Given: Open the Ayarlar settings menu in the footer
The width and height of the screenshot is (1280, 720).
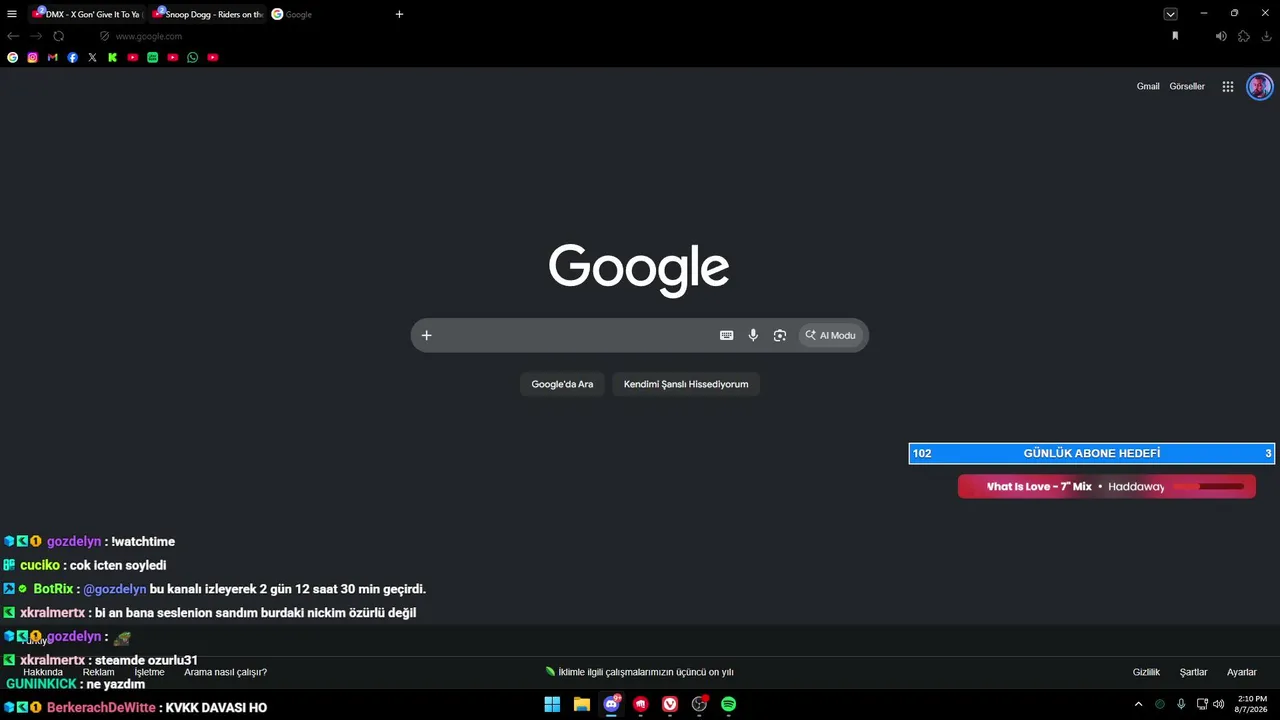Looking at the screenshot, I should point(1242,673).
